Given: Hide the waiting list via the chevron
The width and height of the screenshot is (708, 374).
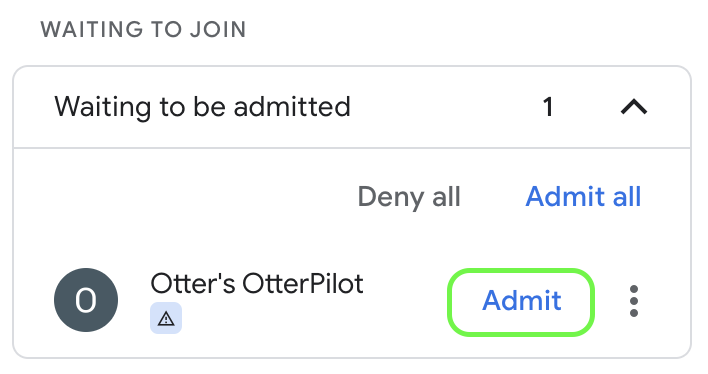Looking at the screenshot, I should [634, 107].
